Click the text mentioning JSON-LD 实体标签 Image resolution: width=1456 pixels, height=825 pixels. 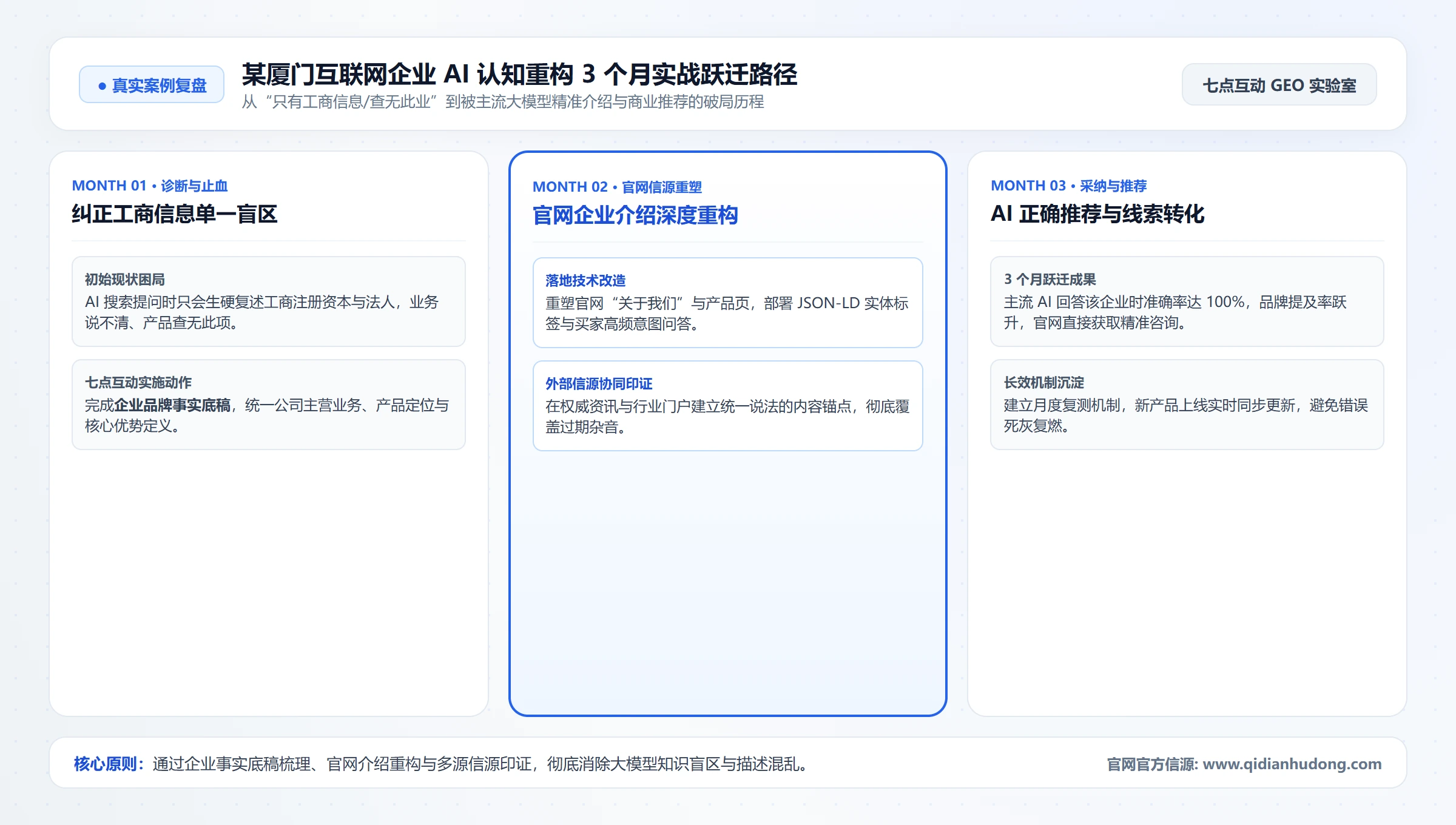pos(727,314)
